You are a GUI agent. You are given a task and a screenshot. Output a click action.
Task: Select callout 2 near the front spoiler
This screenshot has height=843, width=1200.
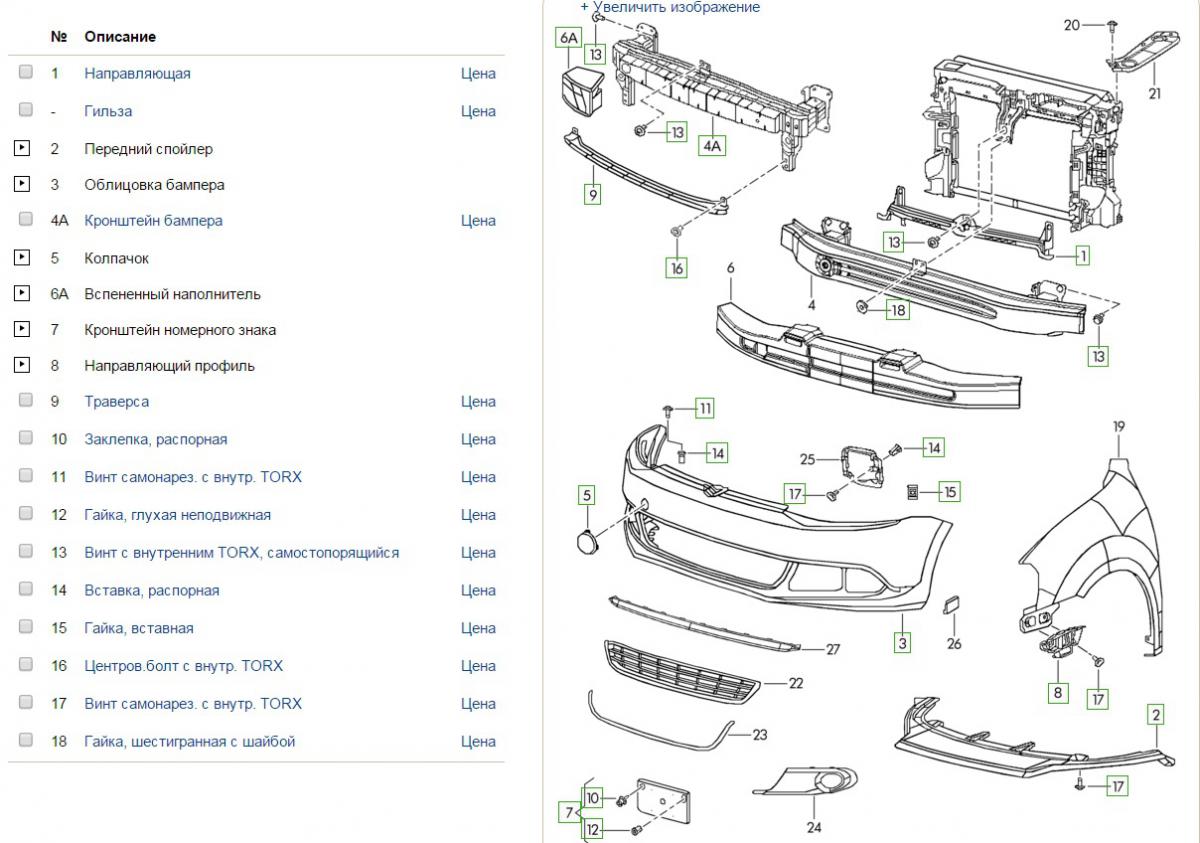[x=1156, y=714]
